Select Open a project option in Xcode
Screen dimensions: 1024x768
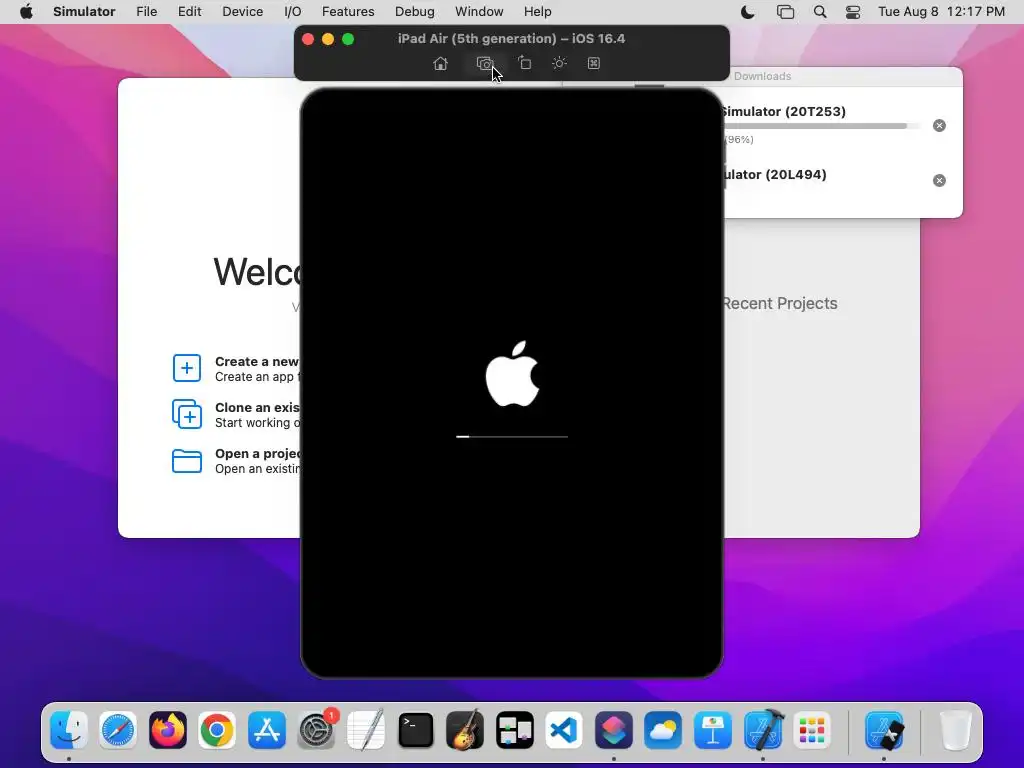click(x=236, y=461)
